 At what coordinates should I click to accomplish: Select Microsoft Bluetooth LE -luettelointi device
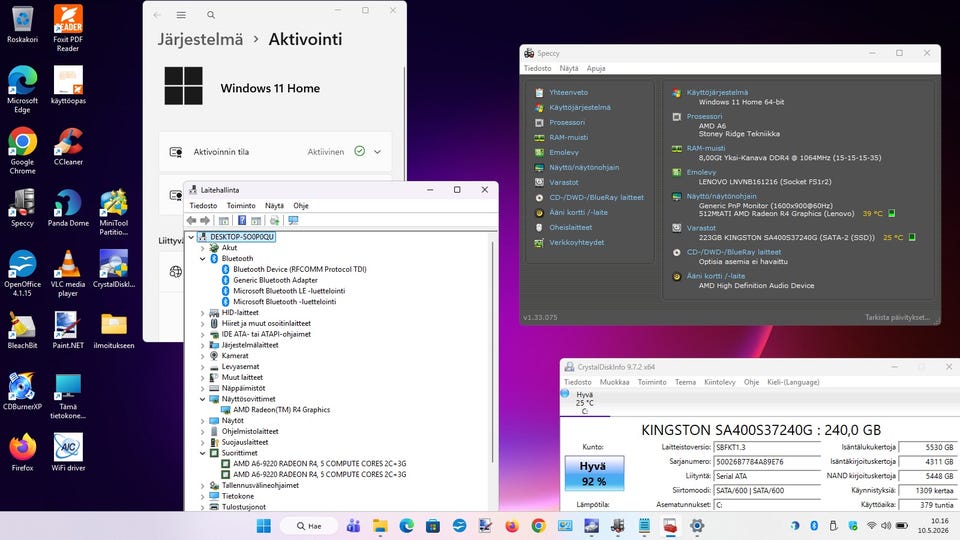(x=289, y=291)
